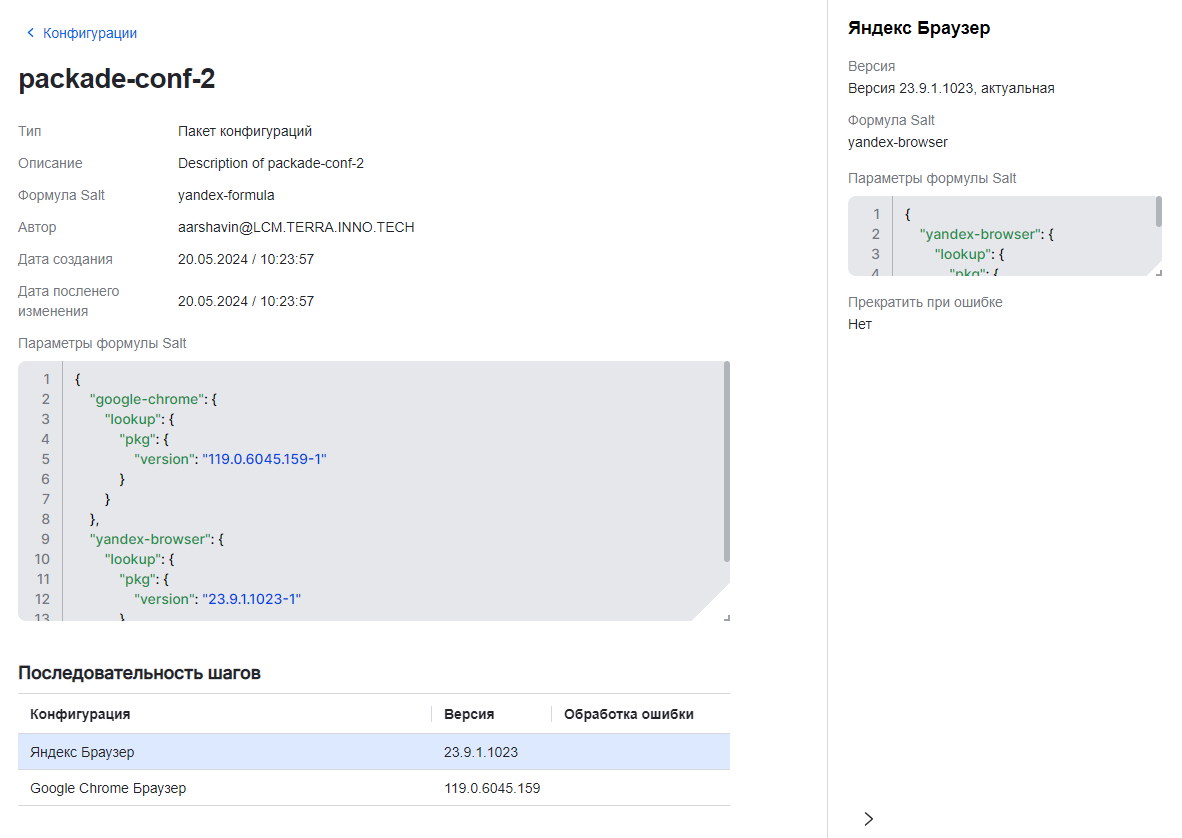1182x838 pixels.
Task: Click the side panel code editor resize handle
Action: pyautogui.click(x=1158, y=272)
